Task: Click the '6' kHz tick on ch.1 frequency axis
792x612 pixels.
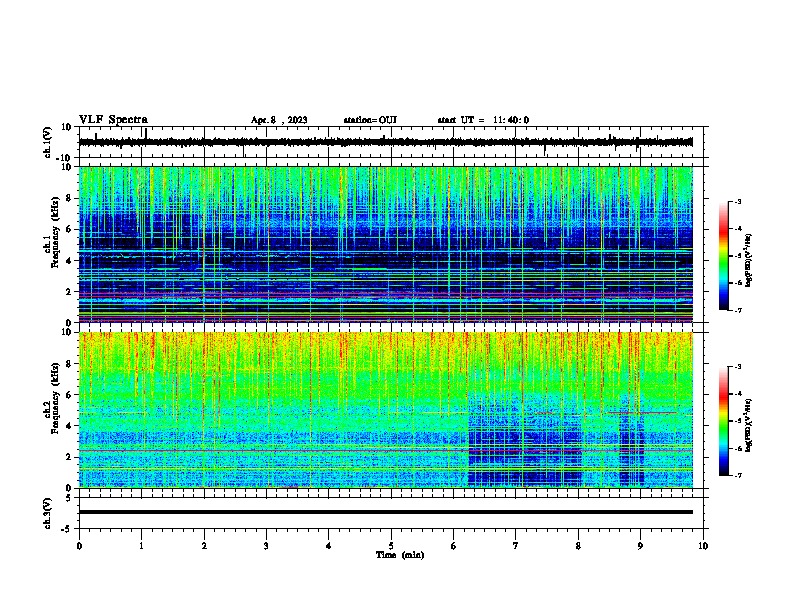Action: [69, 230]
